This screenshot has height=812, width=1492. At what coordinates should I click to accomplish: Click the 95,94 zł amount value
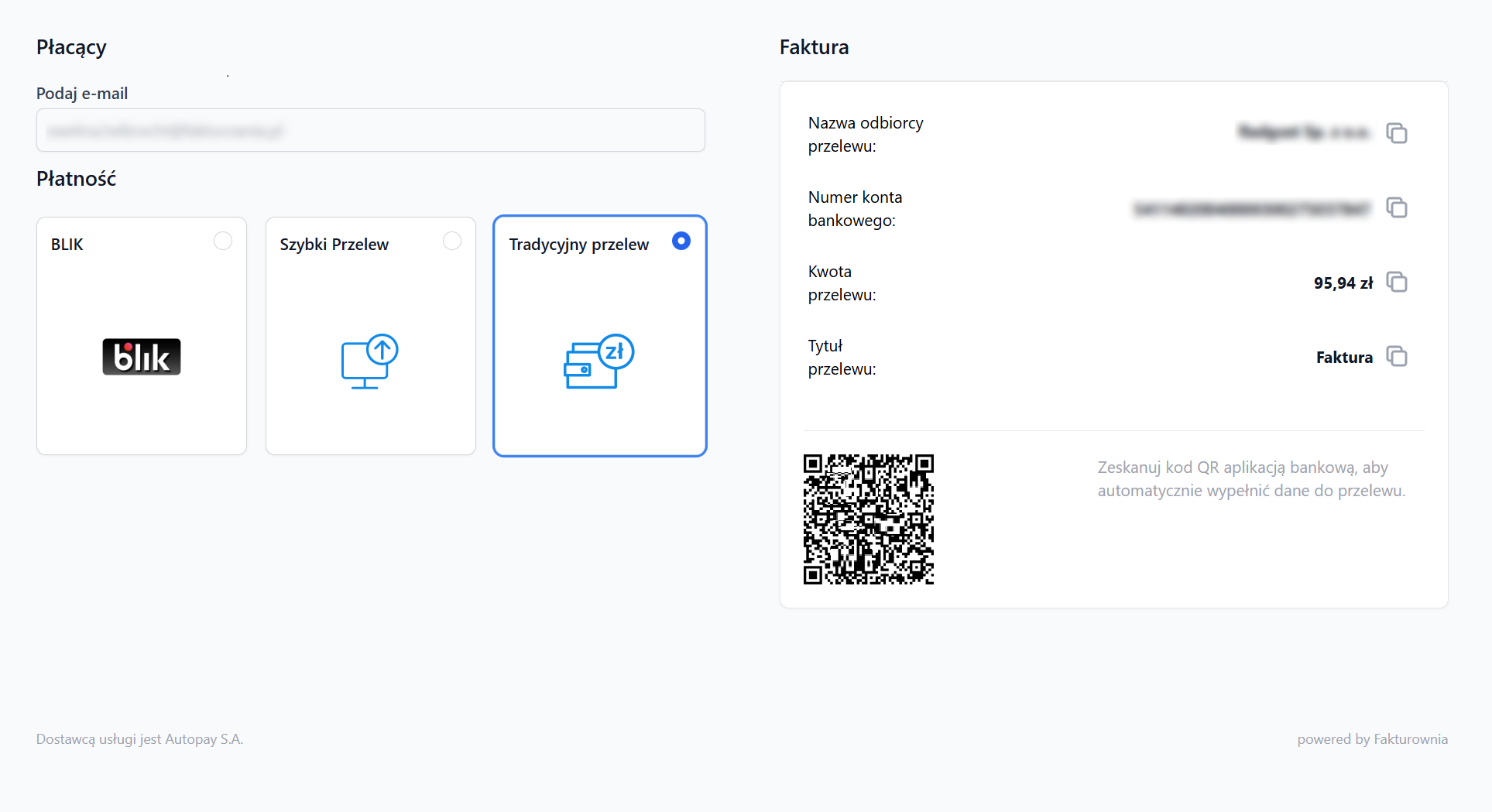[1343, 283]
